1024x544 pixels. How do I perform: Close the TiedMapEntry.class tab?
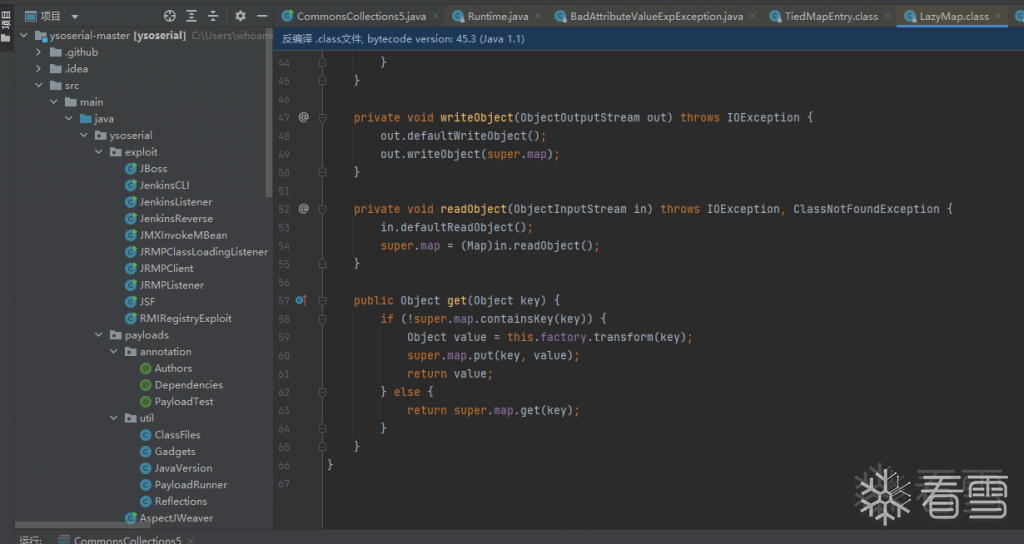888,16
